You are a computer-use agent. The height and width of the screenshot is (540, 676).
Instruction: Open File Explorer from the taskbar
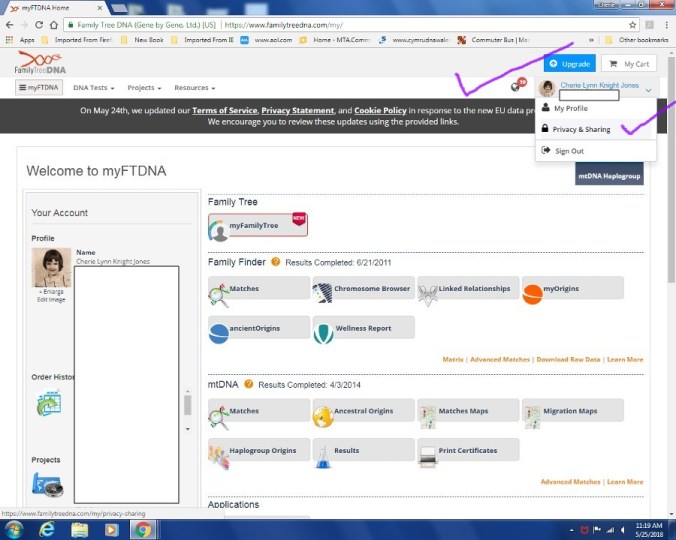coord(80,529)
